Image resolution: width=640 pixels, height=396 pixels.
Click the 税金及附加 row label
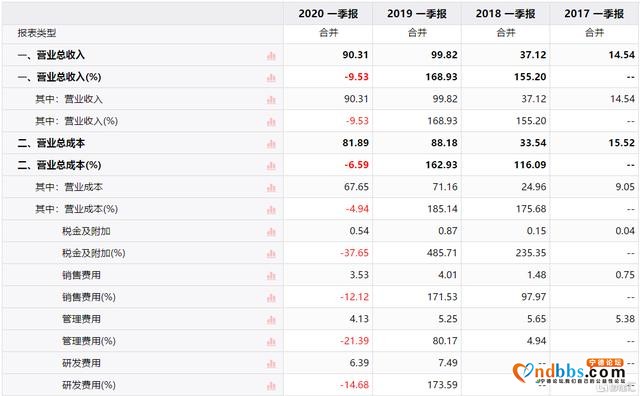[x=86, y=231]
